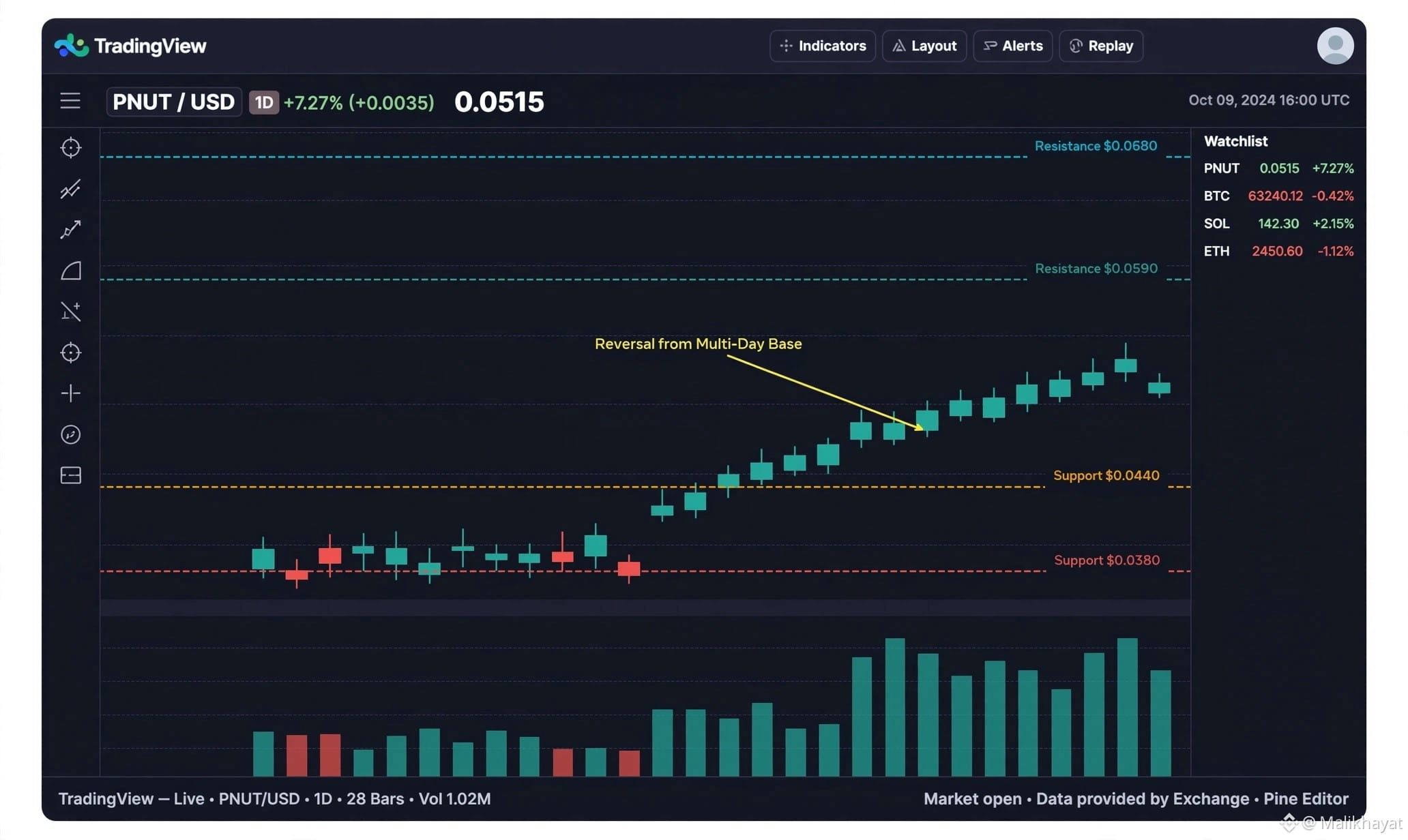The width and height of the screenshot is (1408, 840).
Task: Click the Resistance $0.0590 label
Action: (x=1096, y=269)
